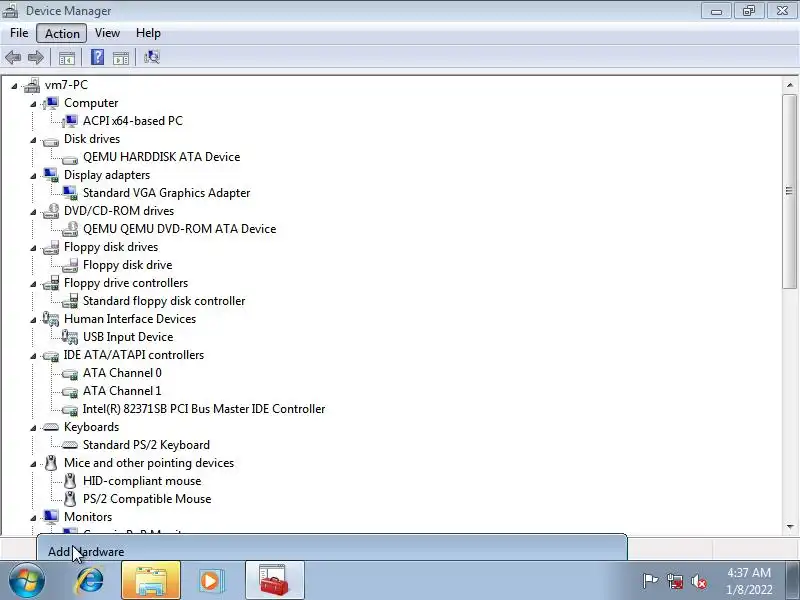Image resolution: width=800 pixels, height=600 pixels.
Task: Select the Monitors category label
Action: tap(88, 517)
